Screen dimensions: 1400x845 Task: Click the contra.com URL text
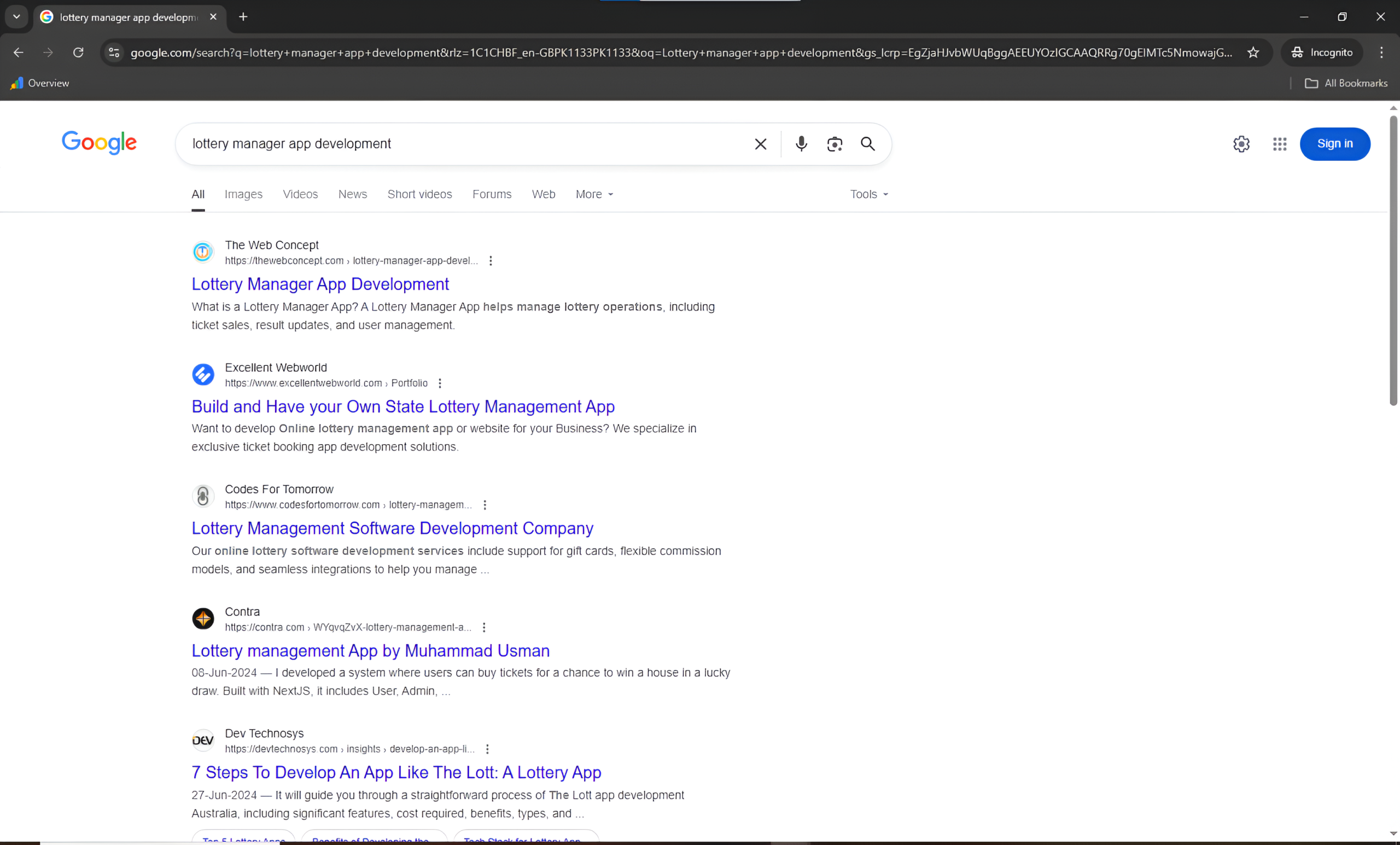pyautogui.click(x=348, y=628)
